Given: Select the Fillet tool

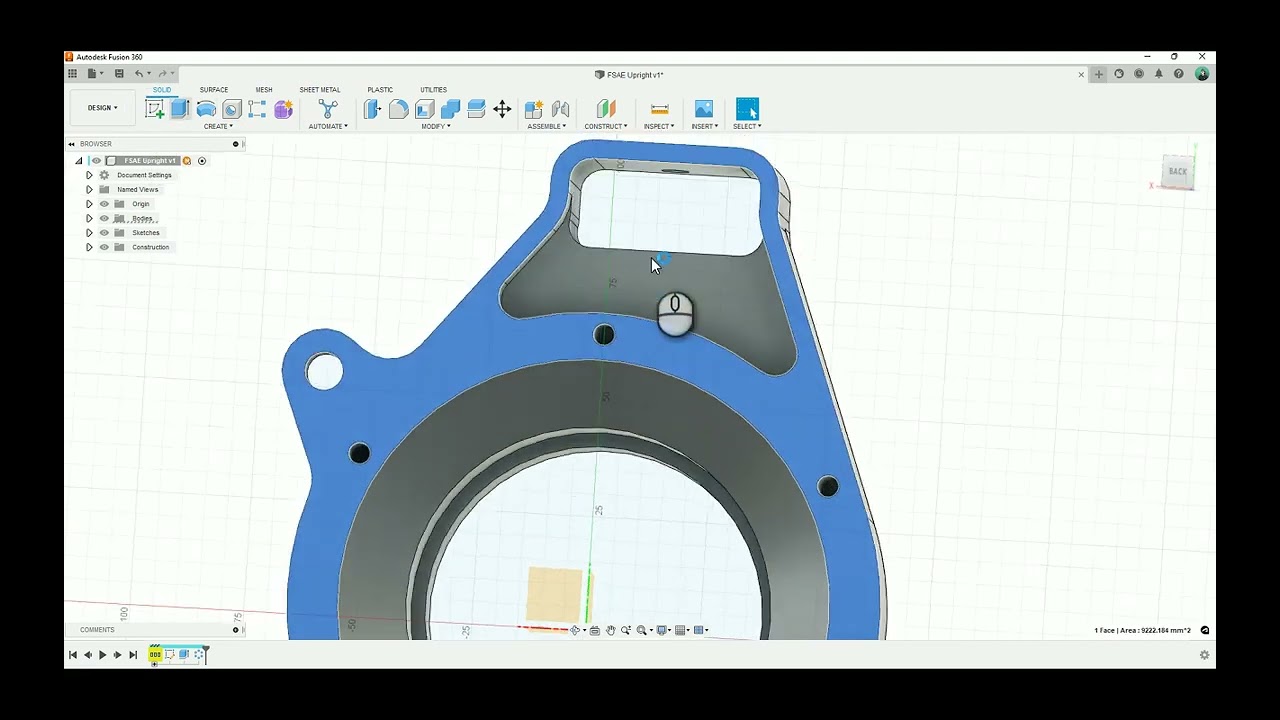Looking at the screenshot, I should pos(399,109).
